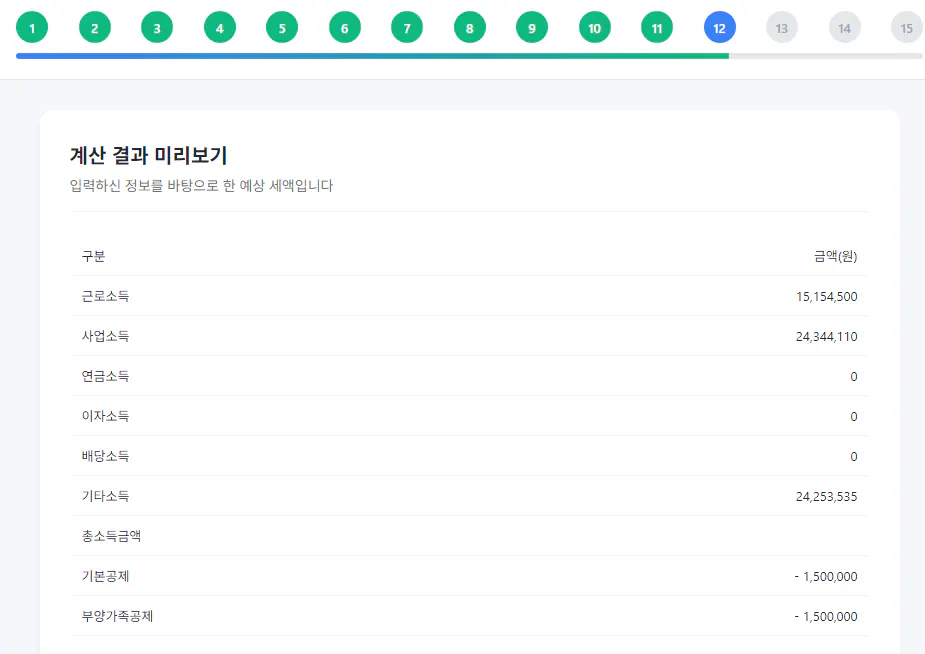
Task: Go to step 1 in progress bar
Action: [x=32, y=28]
